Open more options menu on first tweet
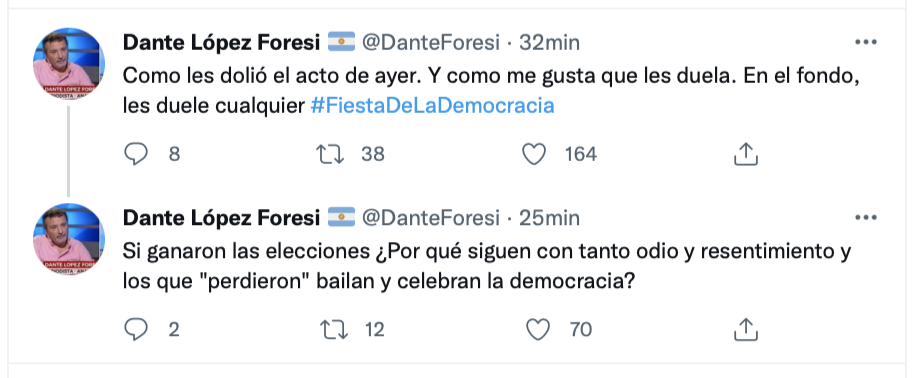914x378 pixels. 866,42
